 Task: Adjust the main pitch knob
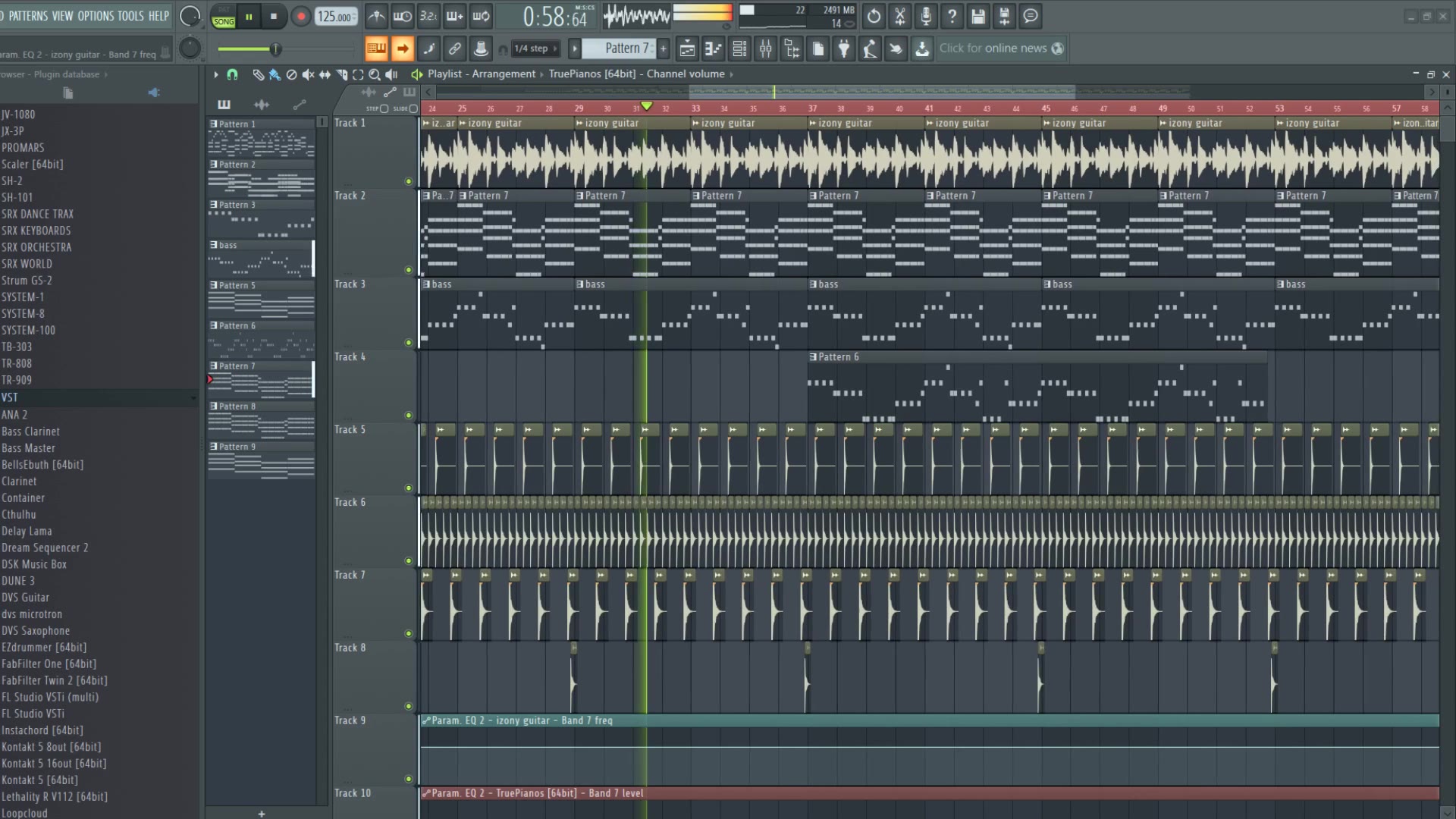click(190, 49)
